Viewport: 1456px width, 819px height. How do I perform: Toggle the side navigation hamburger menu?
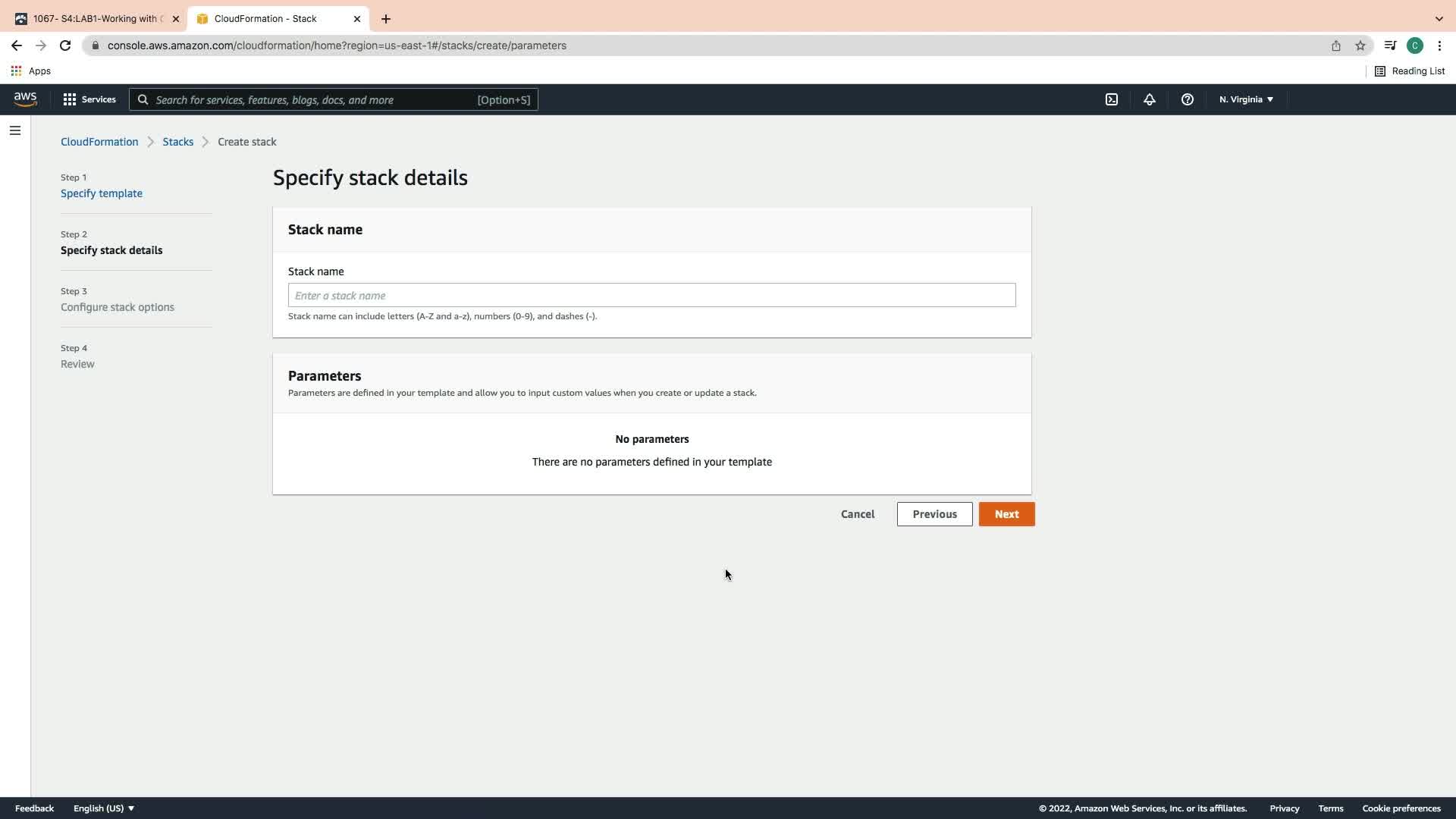pyautogui.click(x=15, y=130)
